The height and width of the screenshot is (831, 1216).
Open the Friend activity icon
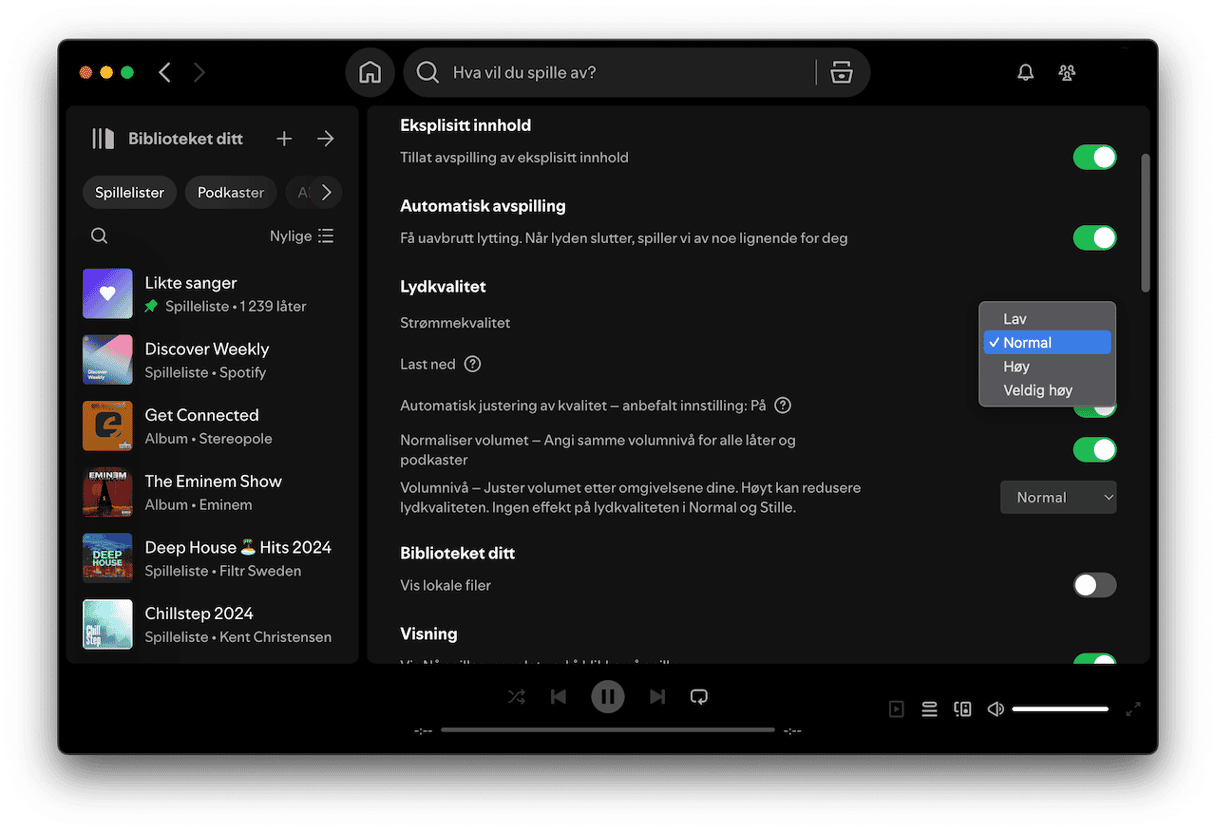[x=1067, y=72]
